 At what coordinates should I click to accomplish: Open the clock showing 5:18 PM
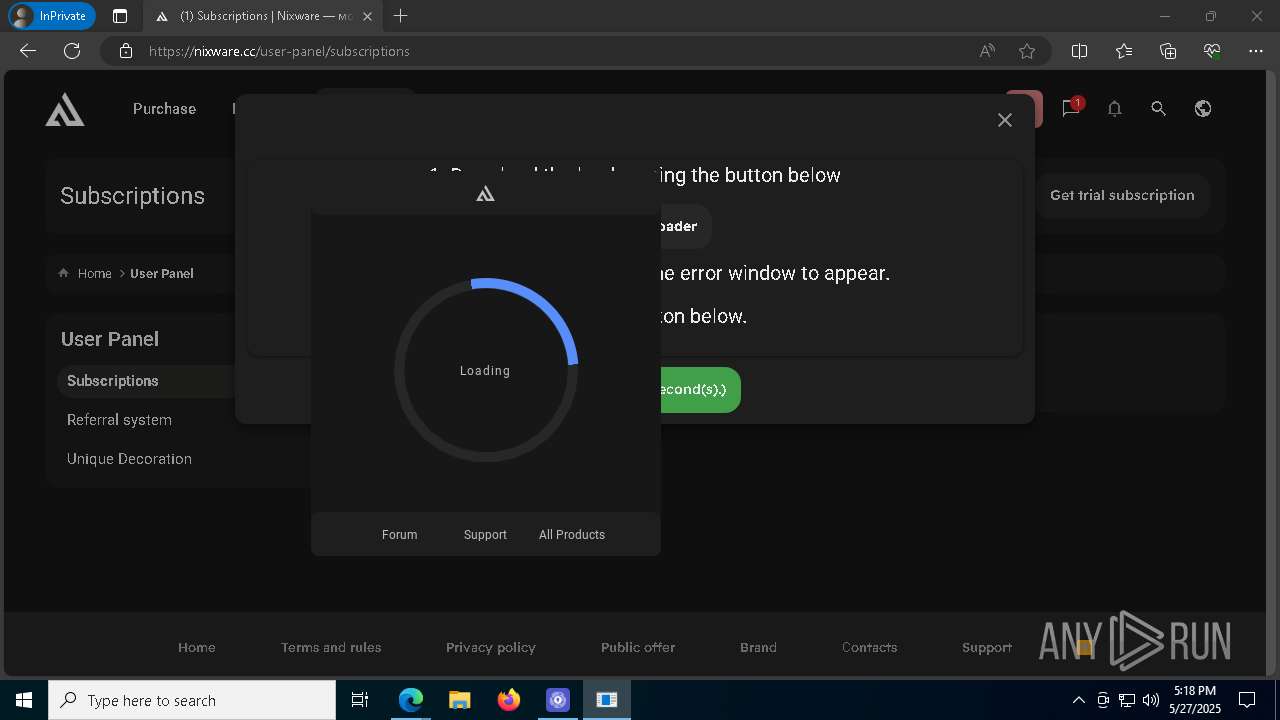click(x=1195, y=700)
